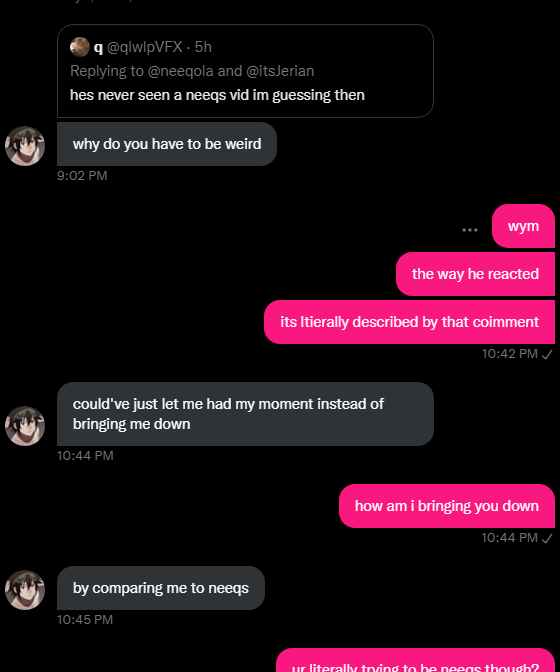Select the "its ltierally described by that coimment" bubble
The image size is (560, 672).
409,322
